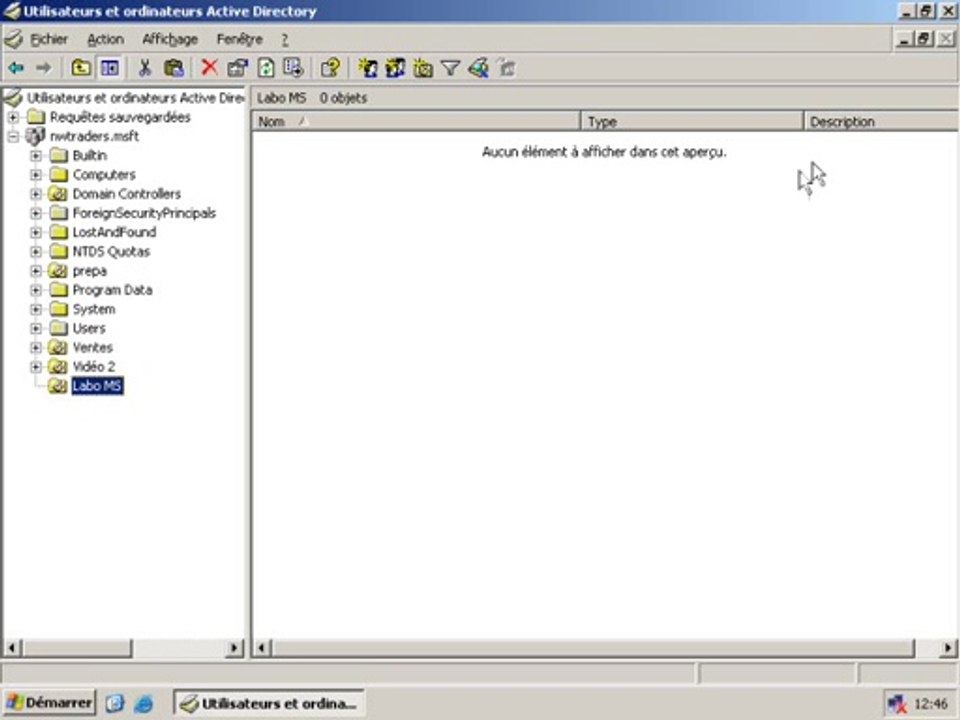Toggle the show/hide console tree button
Viewport: 960px width, 720px height.
pyautogui.click(x=110, y=68)
